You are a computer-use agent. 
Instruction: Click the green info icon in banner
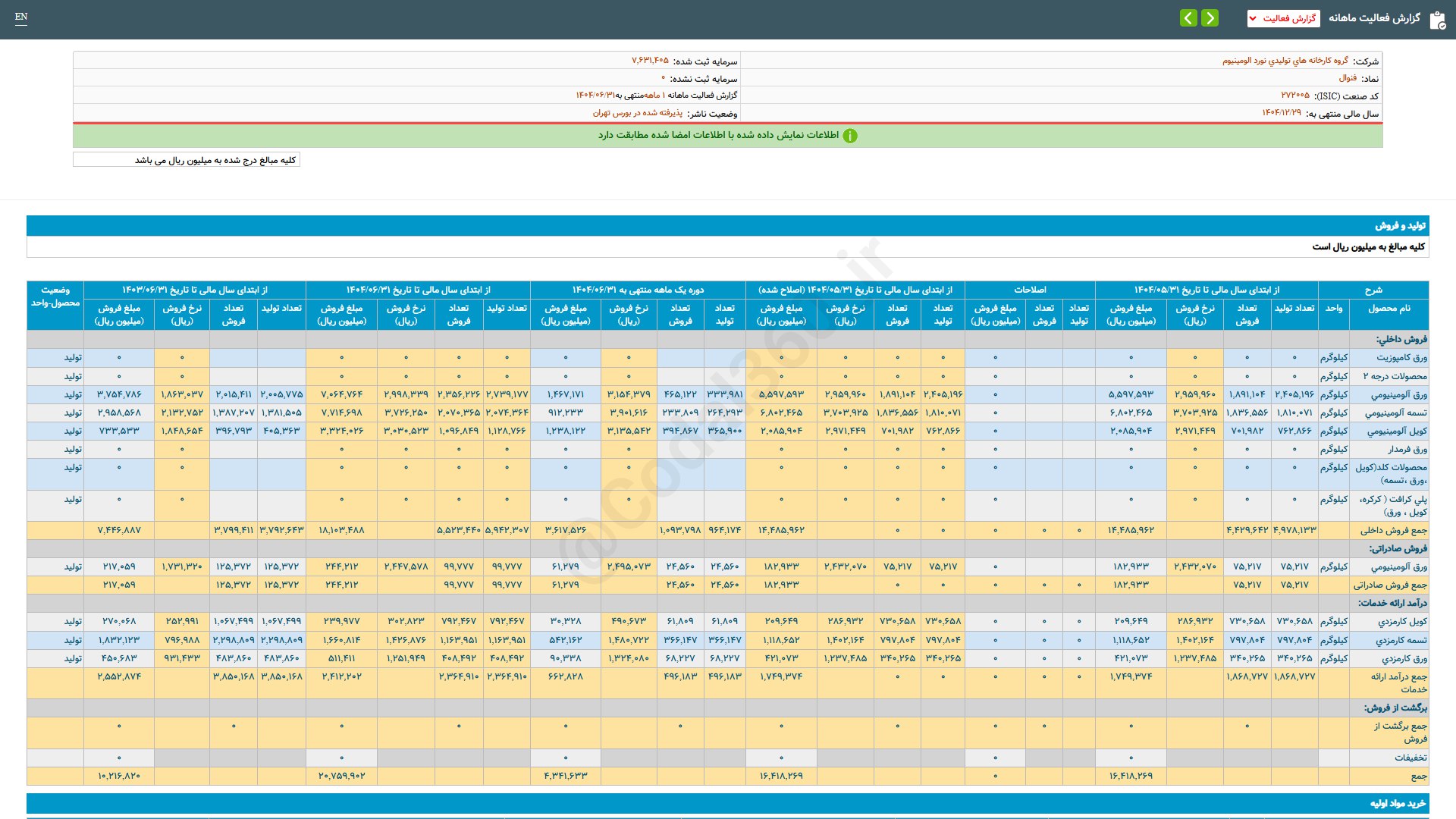(850, 136)
